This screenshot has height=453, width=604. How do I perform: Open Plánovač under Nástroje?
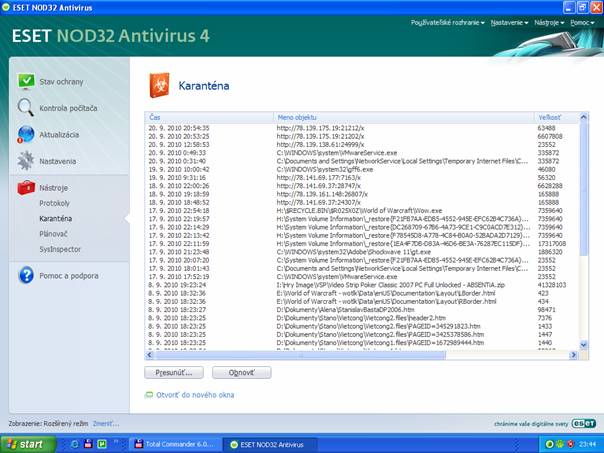pos(53,234)
